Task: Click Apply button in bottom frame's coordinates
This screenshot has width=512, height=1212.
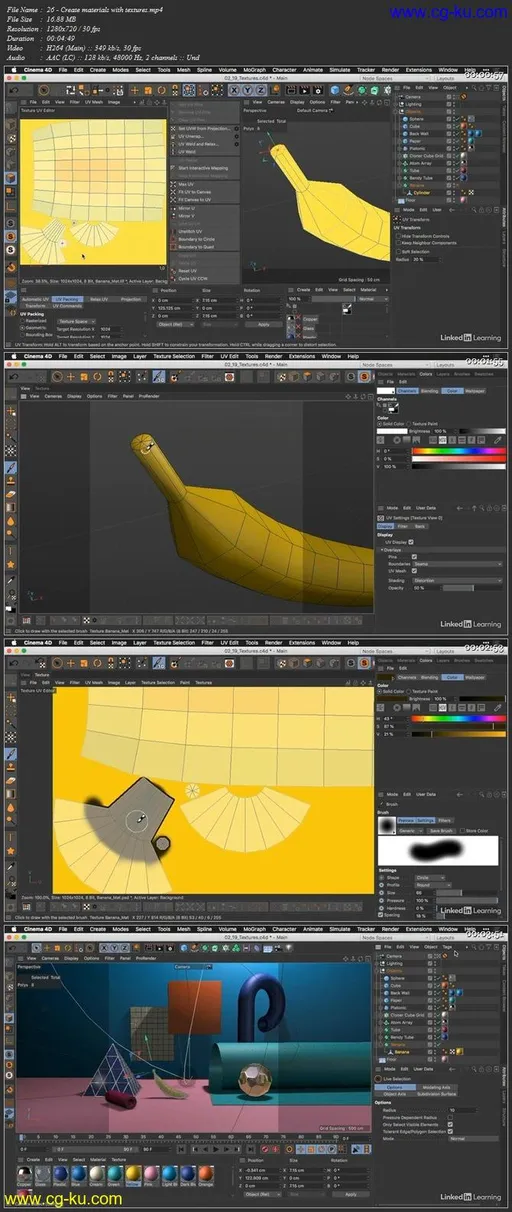Action: click(349, 1194)
